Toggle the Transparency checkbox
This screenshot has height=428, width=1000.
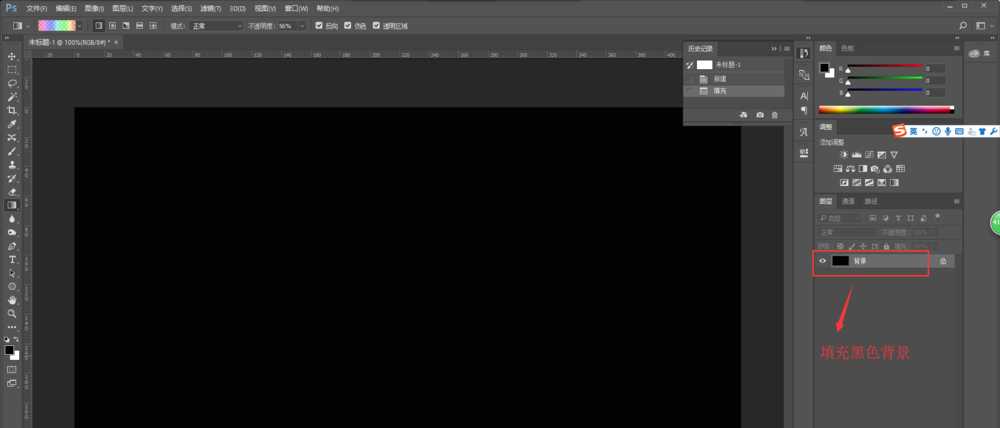[376, 26]
